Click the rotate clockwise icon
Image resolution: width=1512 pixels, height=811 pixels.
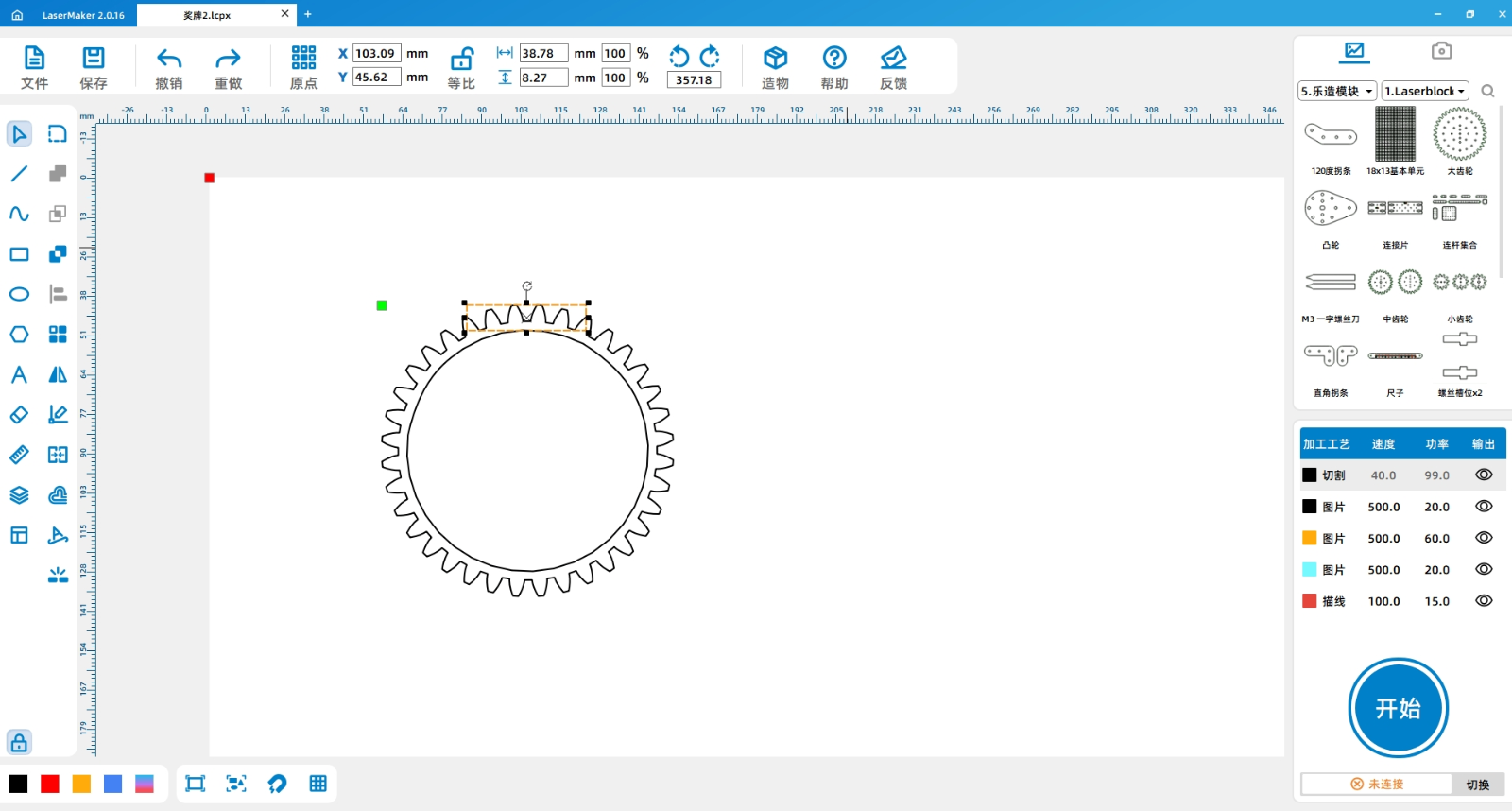pos(710,56)
